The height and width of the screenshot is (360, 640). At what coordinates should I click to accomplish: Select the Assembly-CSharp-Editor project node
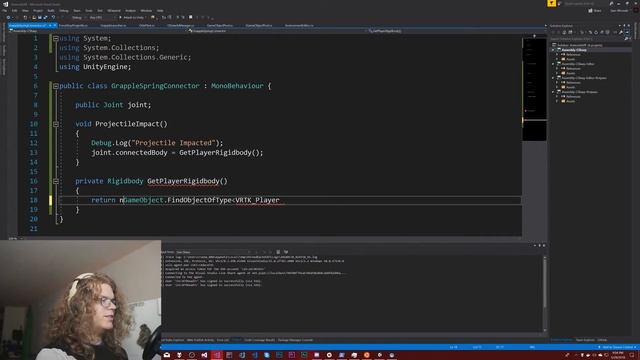pos(578,64)
